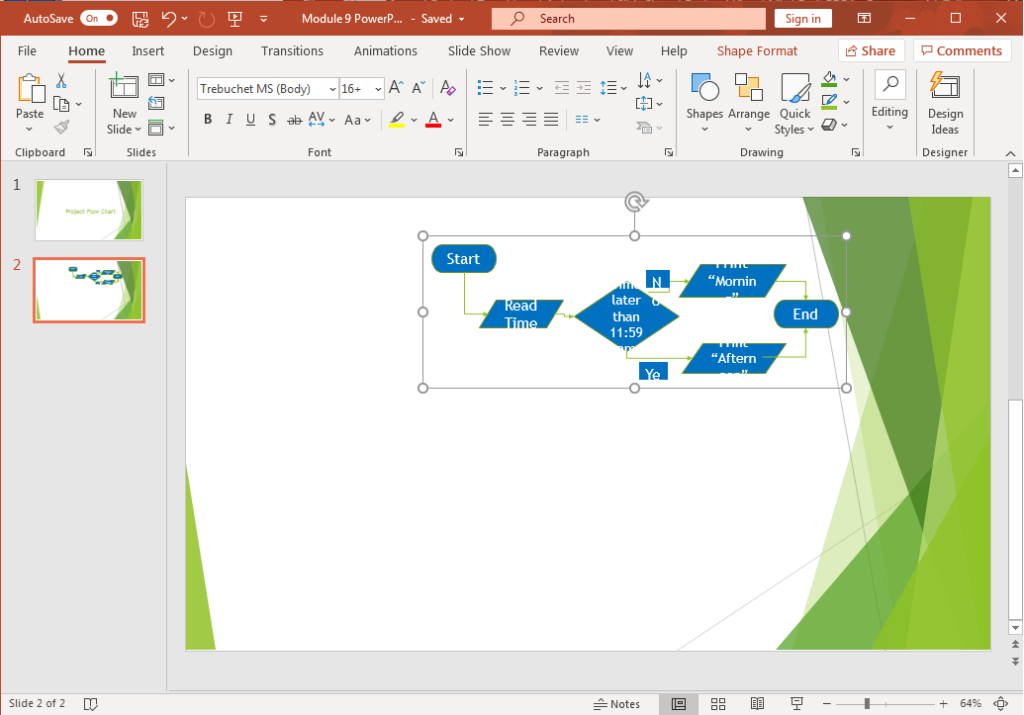The height and width of the screenshot is (715, 1024).
Task: Click the Format Painter icon
Action: [x=62, y=127]
